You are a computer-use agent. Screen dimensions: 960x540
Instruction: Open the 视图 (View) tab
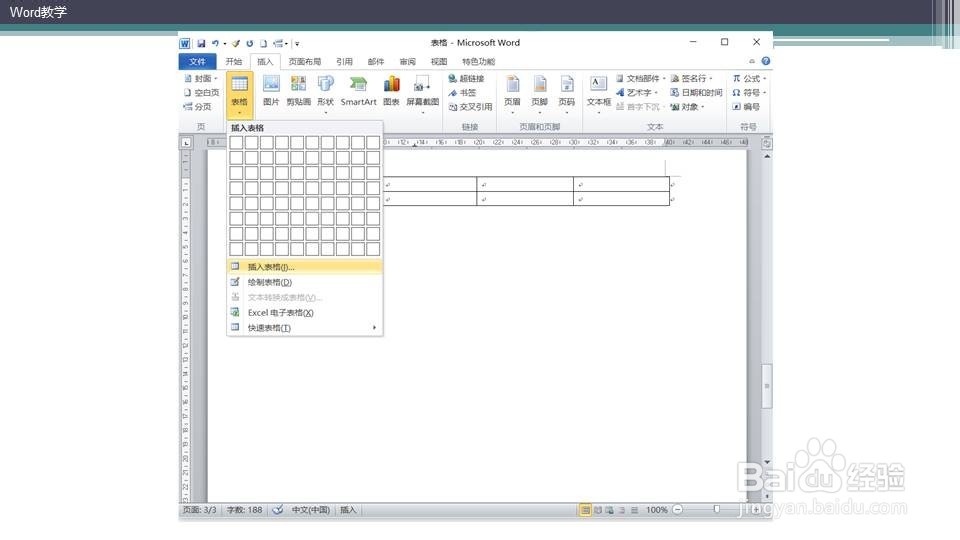tap(438, 61)
